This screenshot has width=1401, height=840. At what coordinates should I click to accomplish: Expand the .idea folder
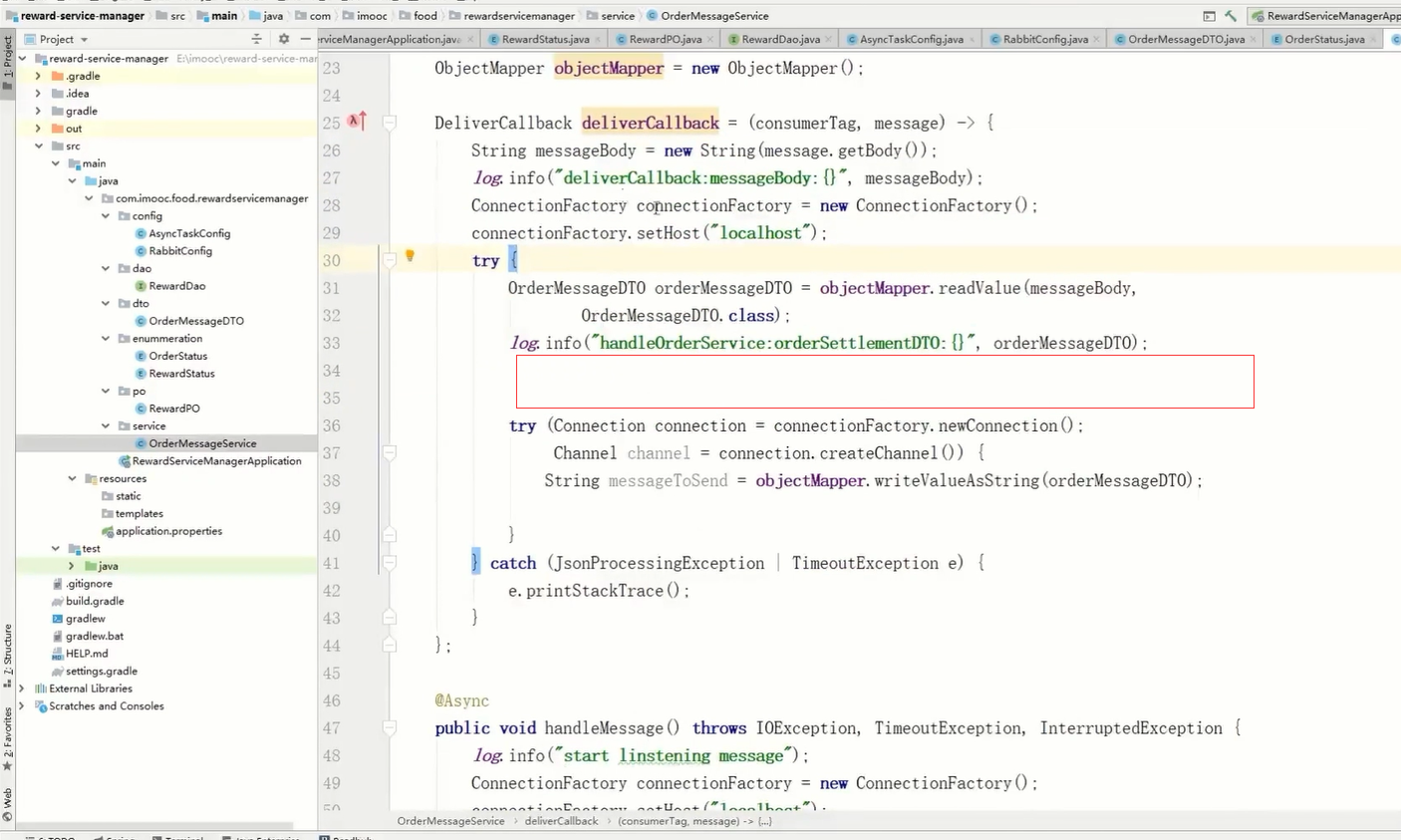tap(39, 94)
